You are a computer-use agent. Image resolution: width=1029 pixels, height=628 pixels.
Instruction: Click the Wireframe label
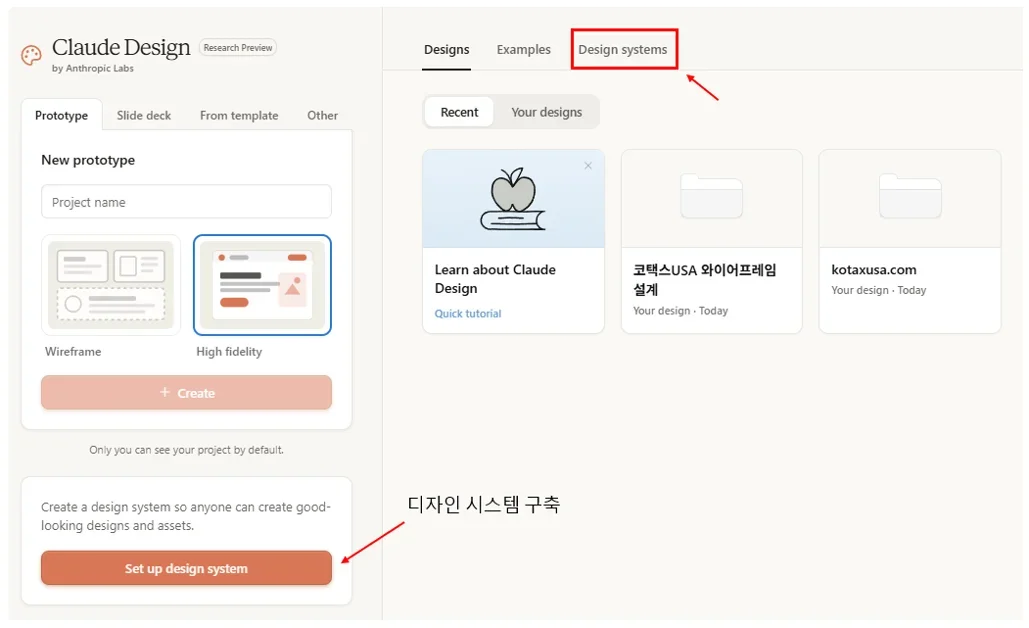click(73, 352)
